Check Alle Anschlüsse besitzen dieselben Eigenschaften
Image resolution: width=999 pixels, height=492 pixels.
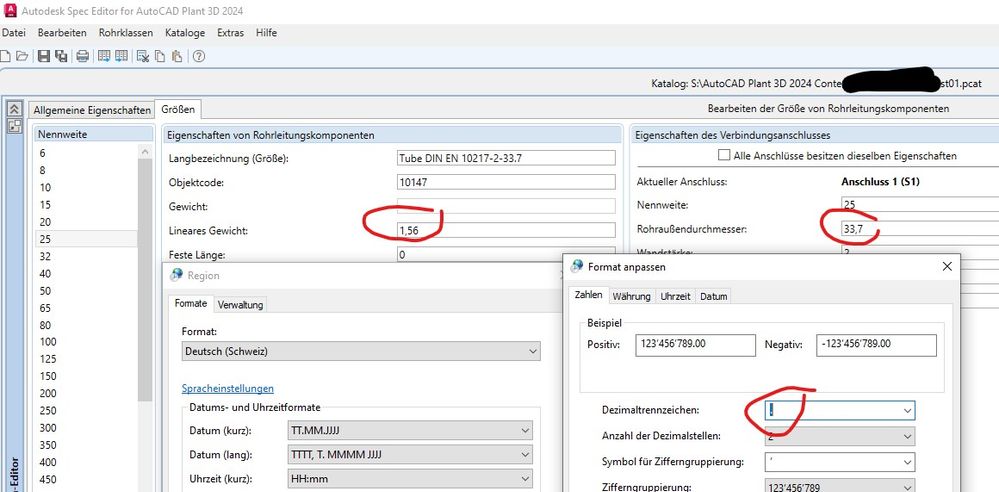tap(724, 155)
